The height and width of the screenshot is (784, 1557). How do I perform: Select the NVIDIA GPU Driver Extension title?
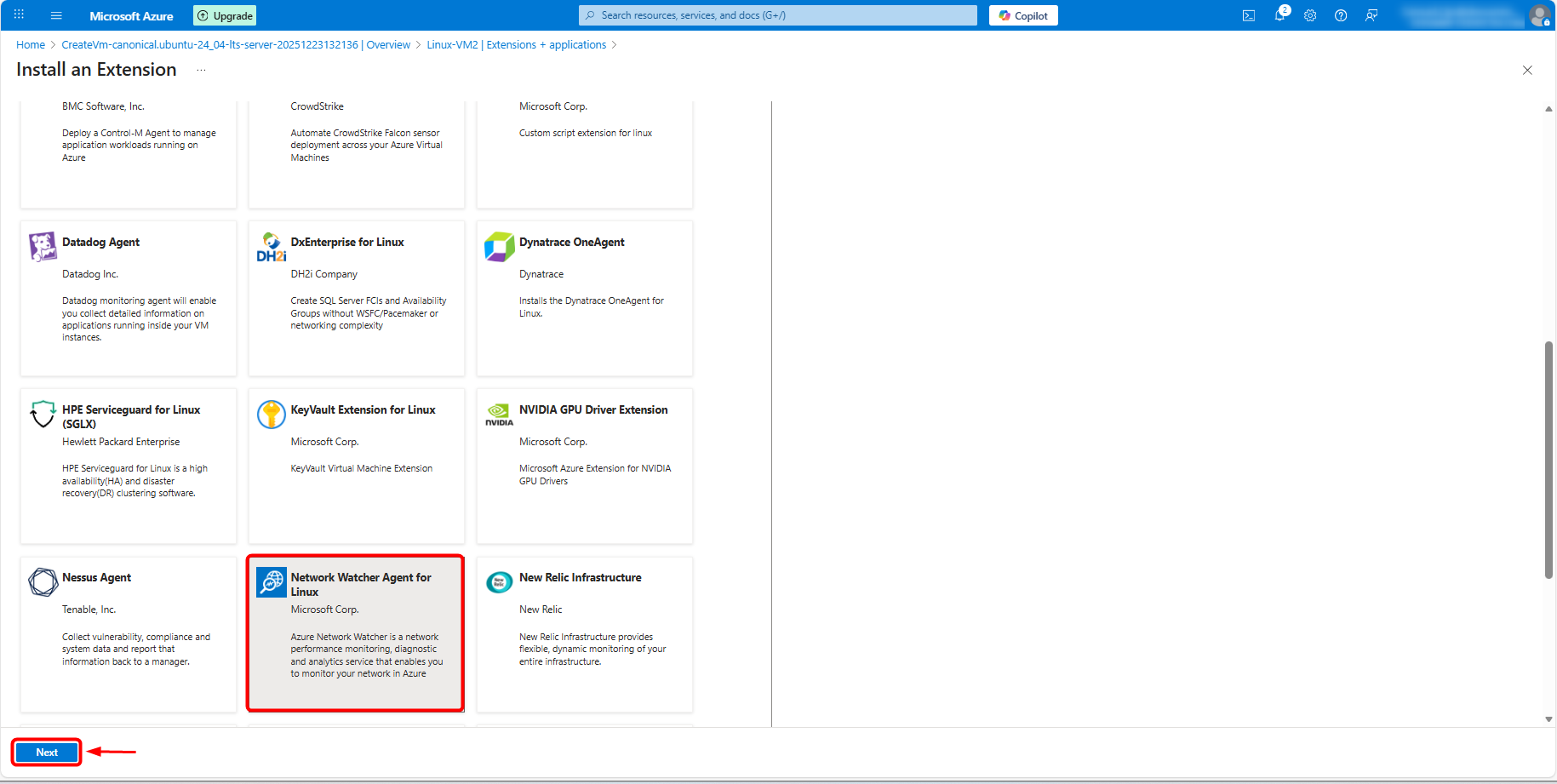[x=593, y=410]
